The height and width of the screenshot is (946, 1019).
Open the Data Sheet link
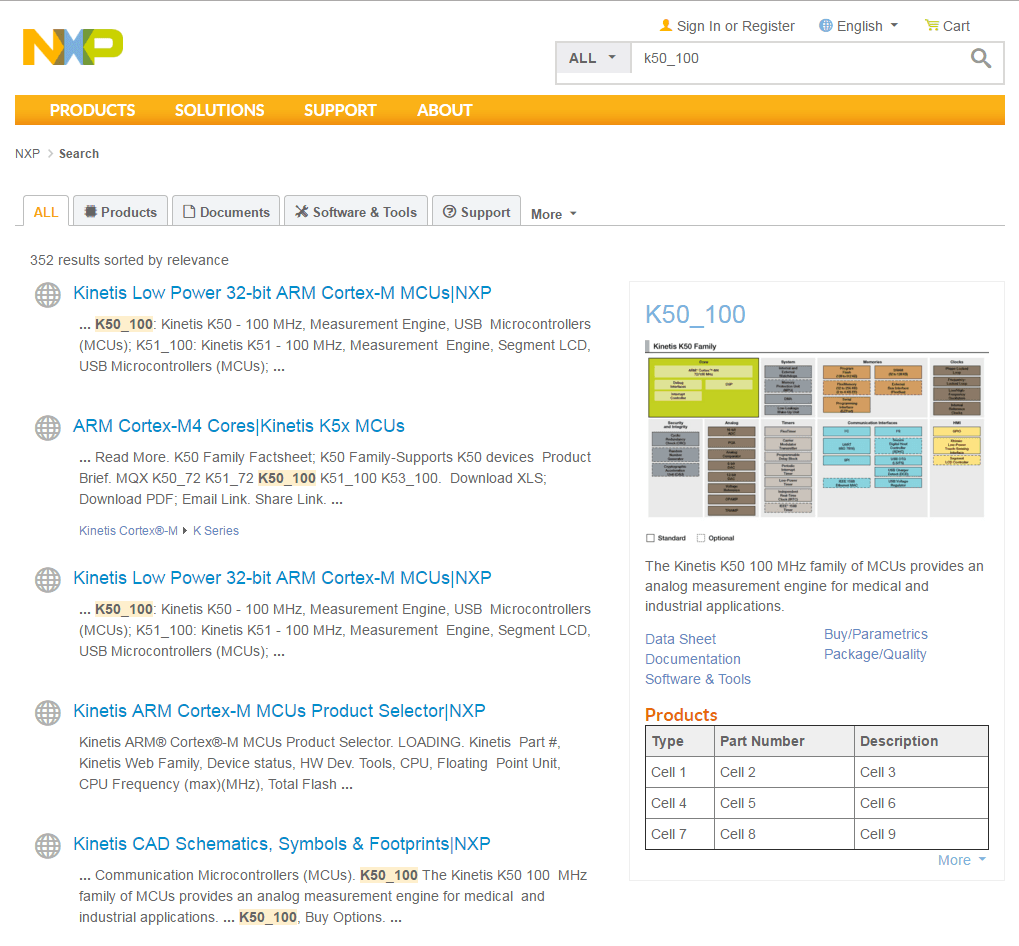tap(680, 639)
